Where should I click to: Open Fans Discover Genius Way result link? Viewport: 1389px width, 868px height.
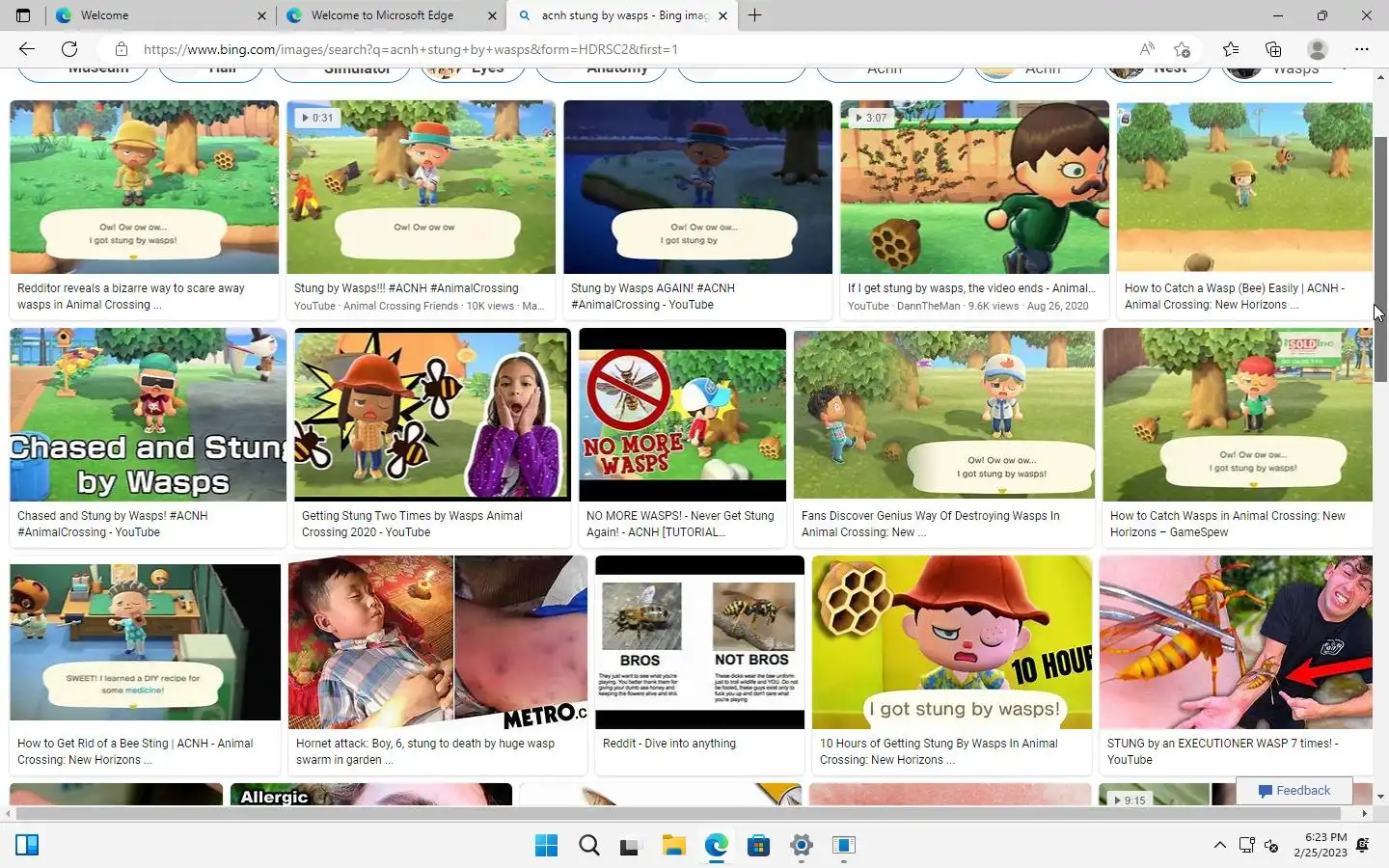930,524
